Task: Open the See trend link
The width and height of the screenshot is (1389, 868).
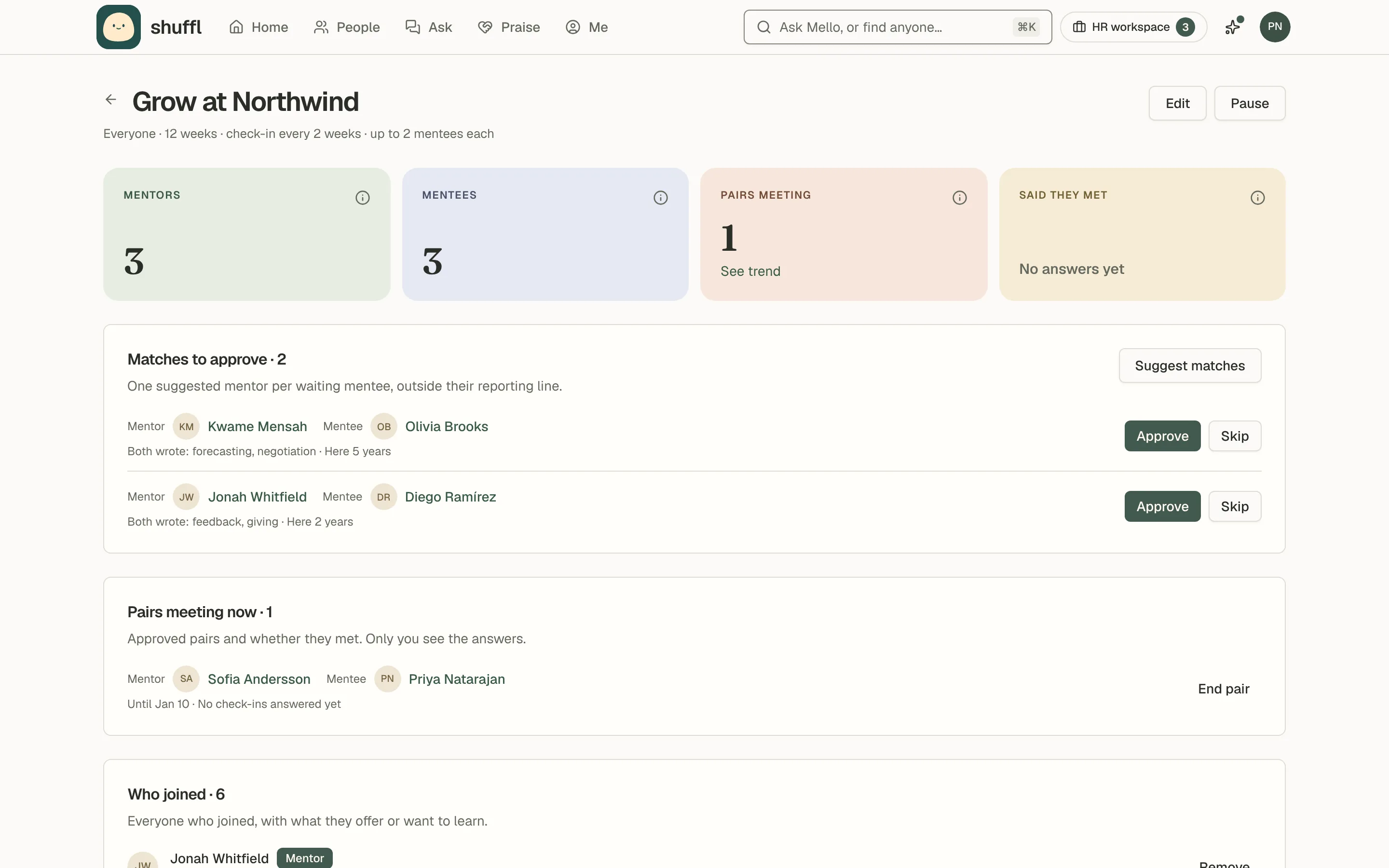Action: click(x=750, y=271)
